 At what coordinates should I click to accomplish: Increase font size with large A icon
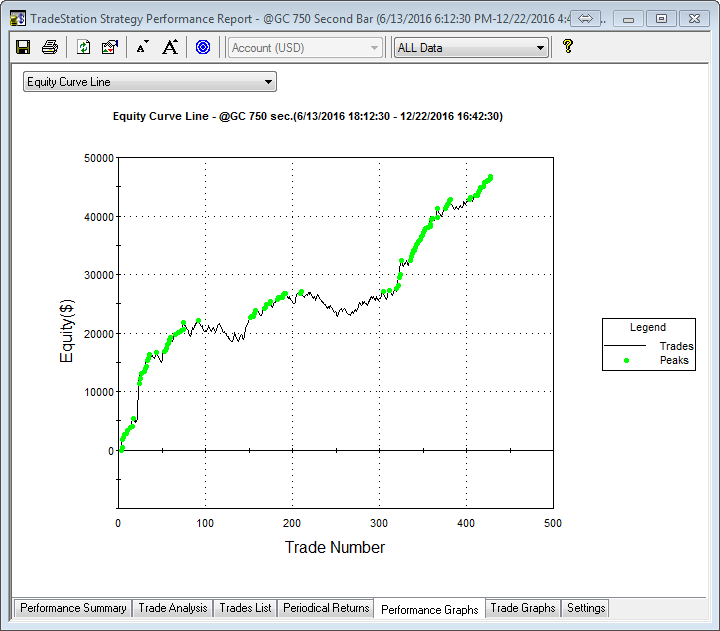tap(170, 47)
